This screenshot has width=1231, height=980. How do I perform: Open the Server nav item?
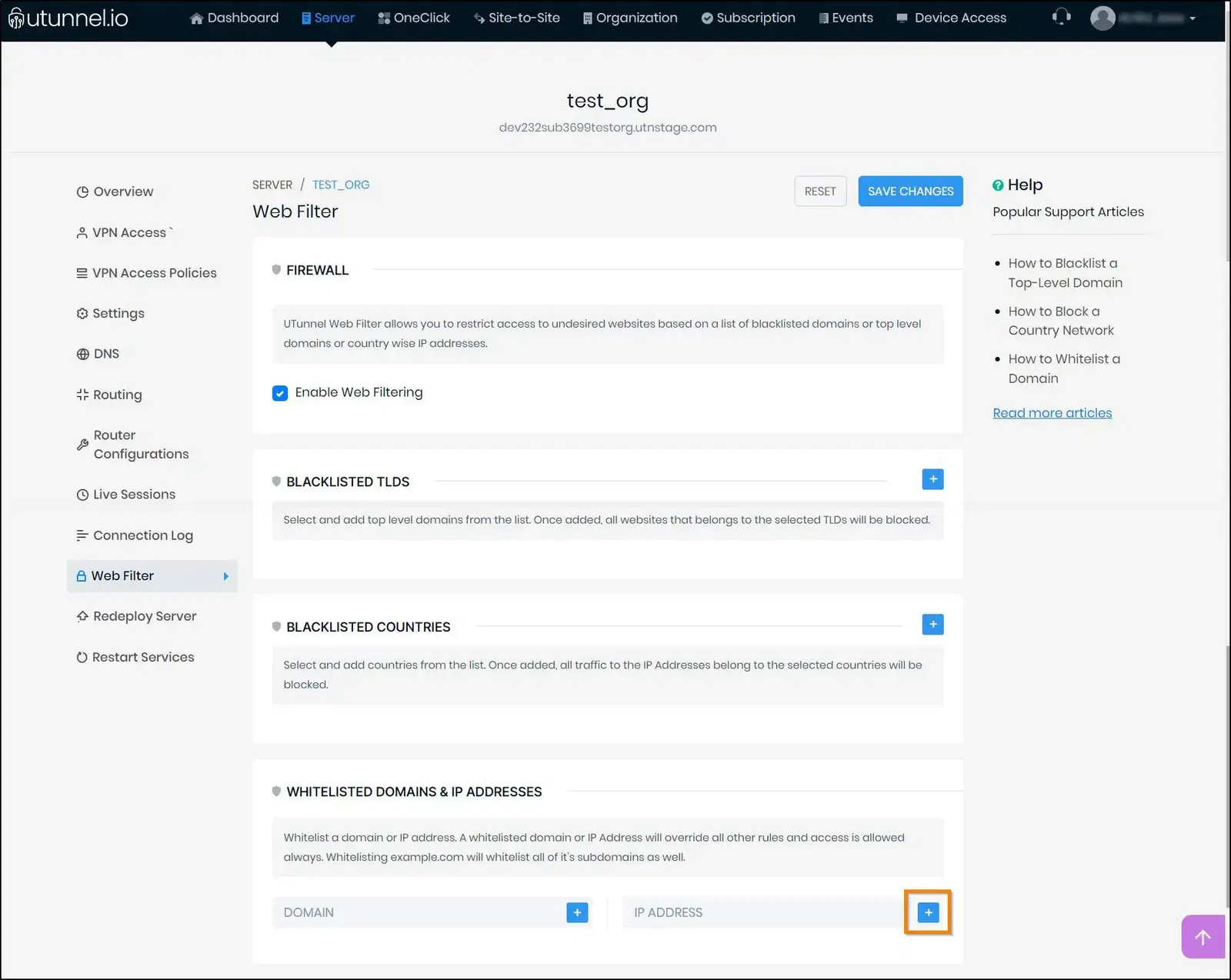(x=328, y=18)
